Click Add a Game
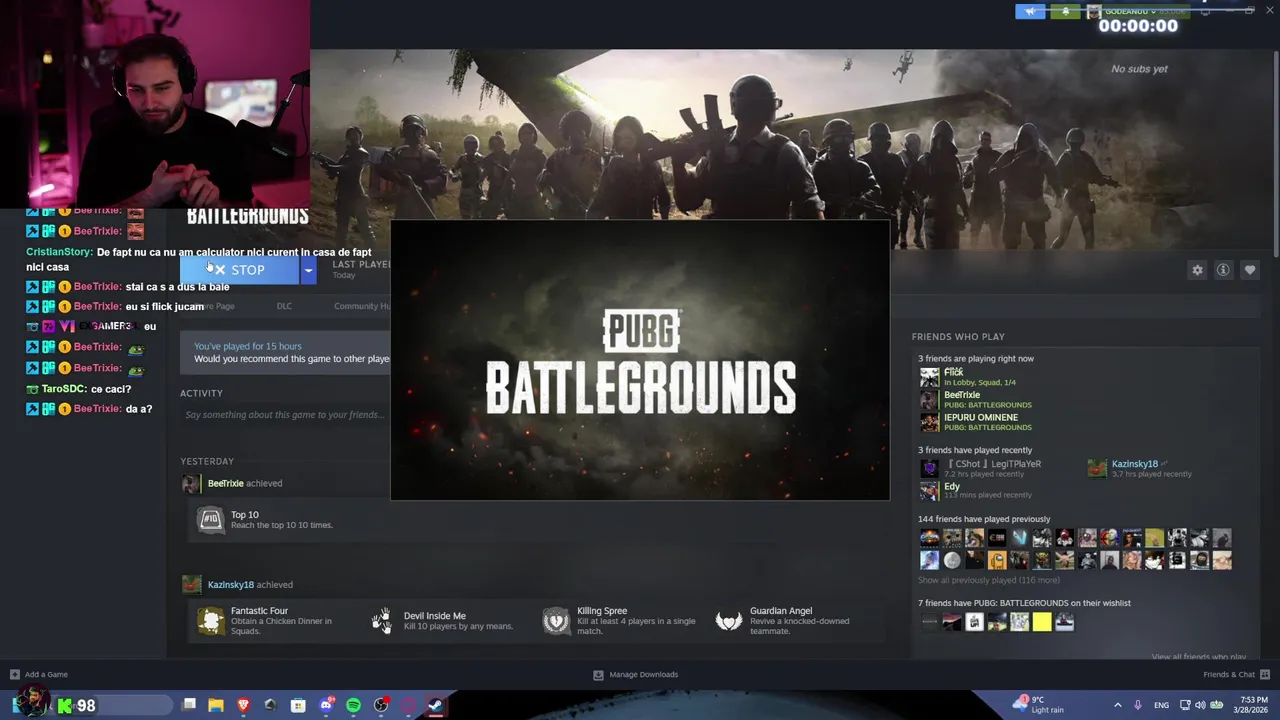1280x720 pixels. click(39, 674)
